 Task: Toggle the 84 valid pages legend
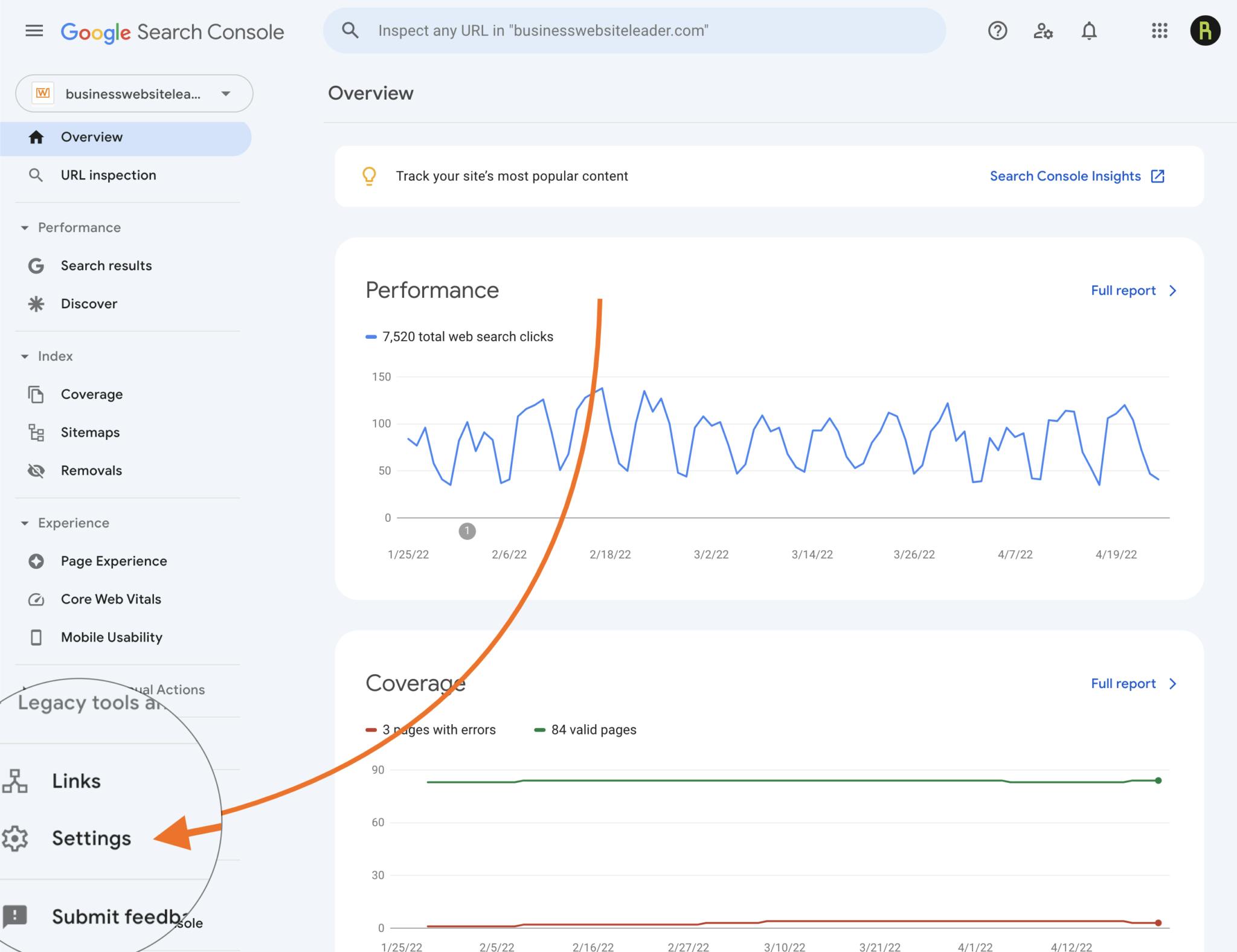pos(585,730)
